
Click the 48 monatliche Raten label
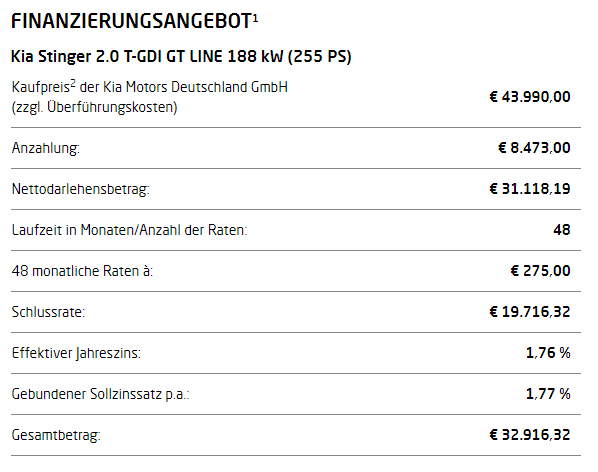tap(82, 271)
